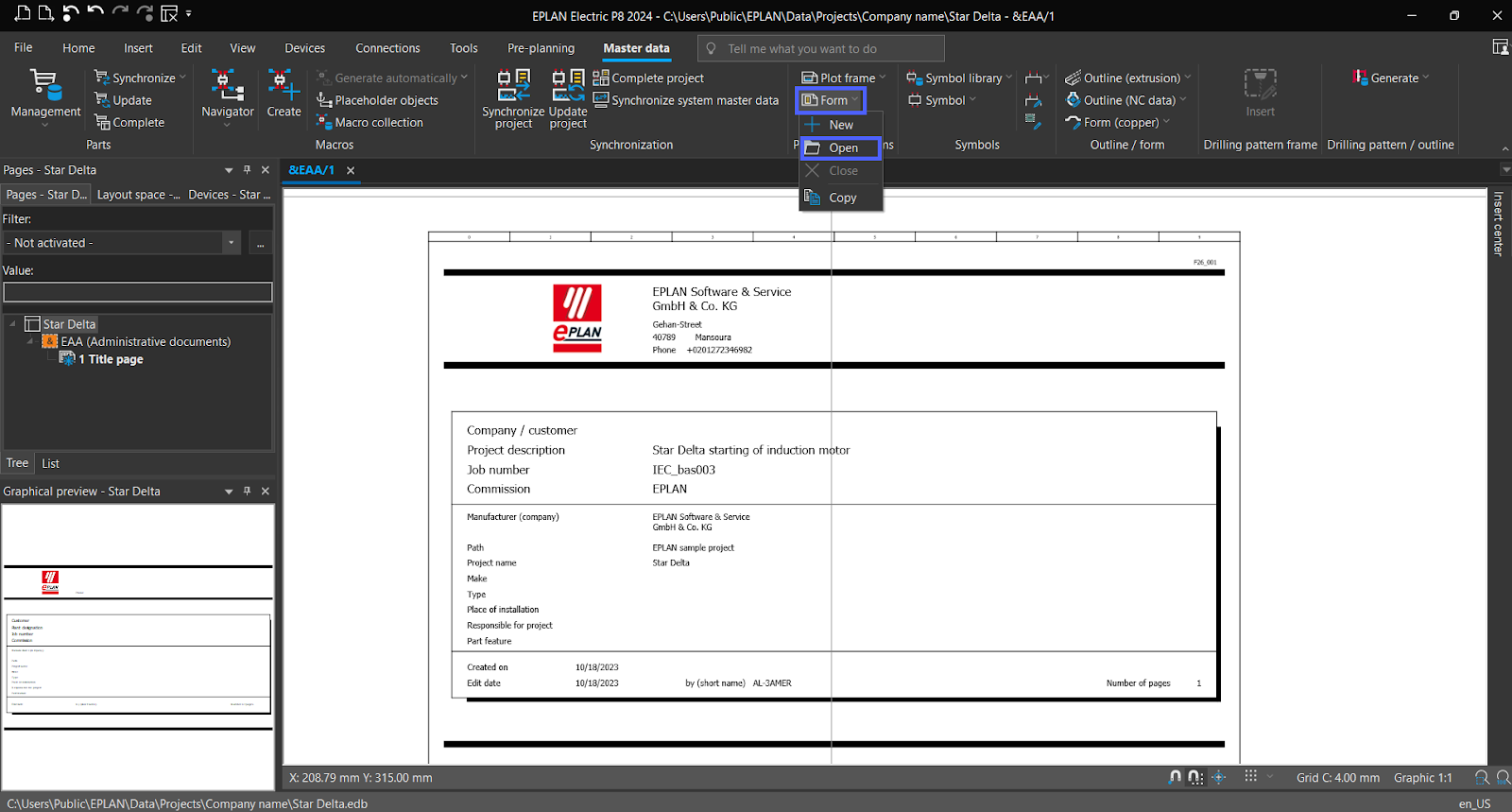Viewport: 1512px width, 812px height.
Task: Click the Value input field
Action: (138, 292)
